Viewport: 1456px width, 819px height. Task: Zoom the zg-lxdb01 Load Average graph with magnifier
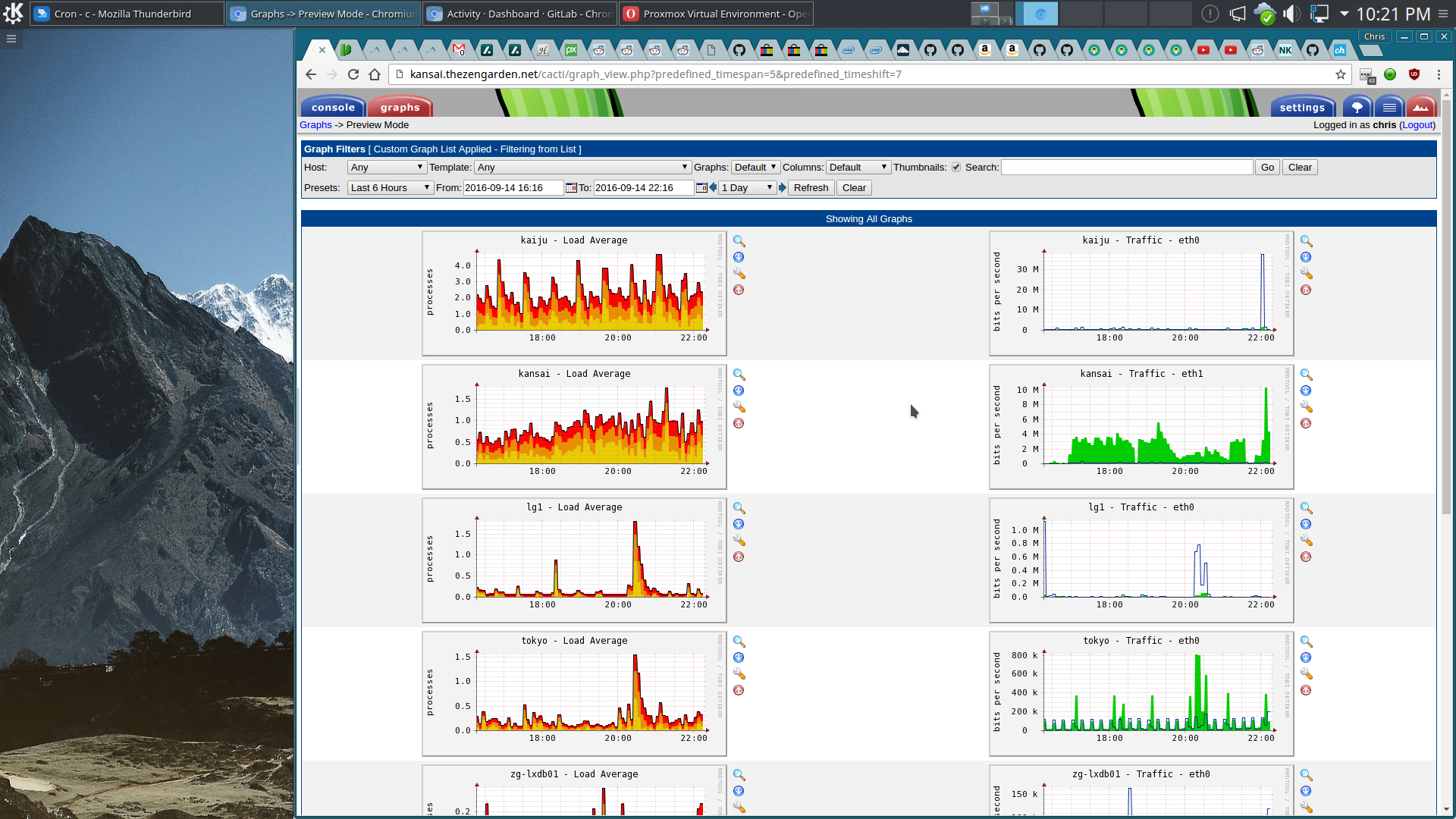(739, 775)
